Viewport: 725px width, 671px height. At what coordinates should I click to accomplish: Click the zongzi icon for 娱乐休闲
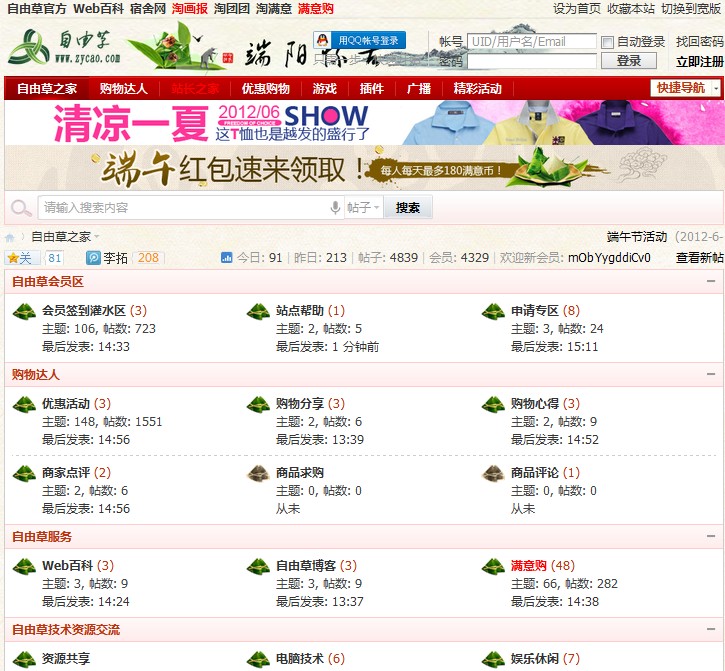click(493, 659)
